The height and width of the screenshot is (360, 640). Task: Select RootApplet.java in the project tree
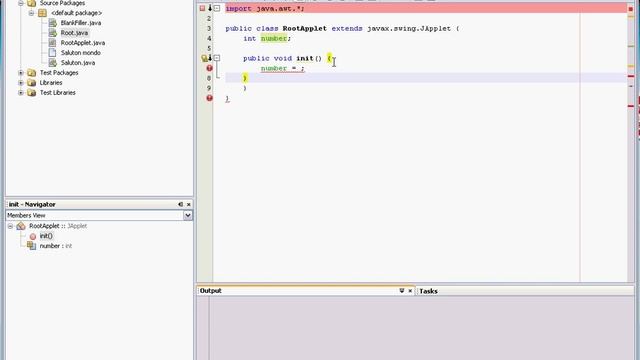83,42
